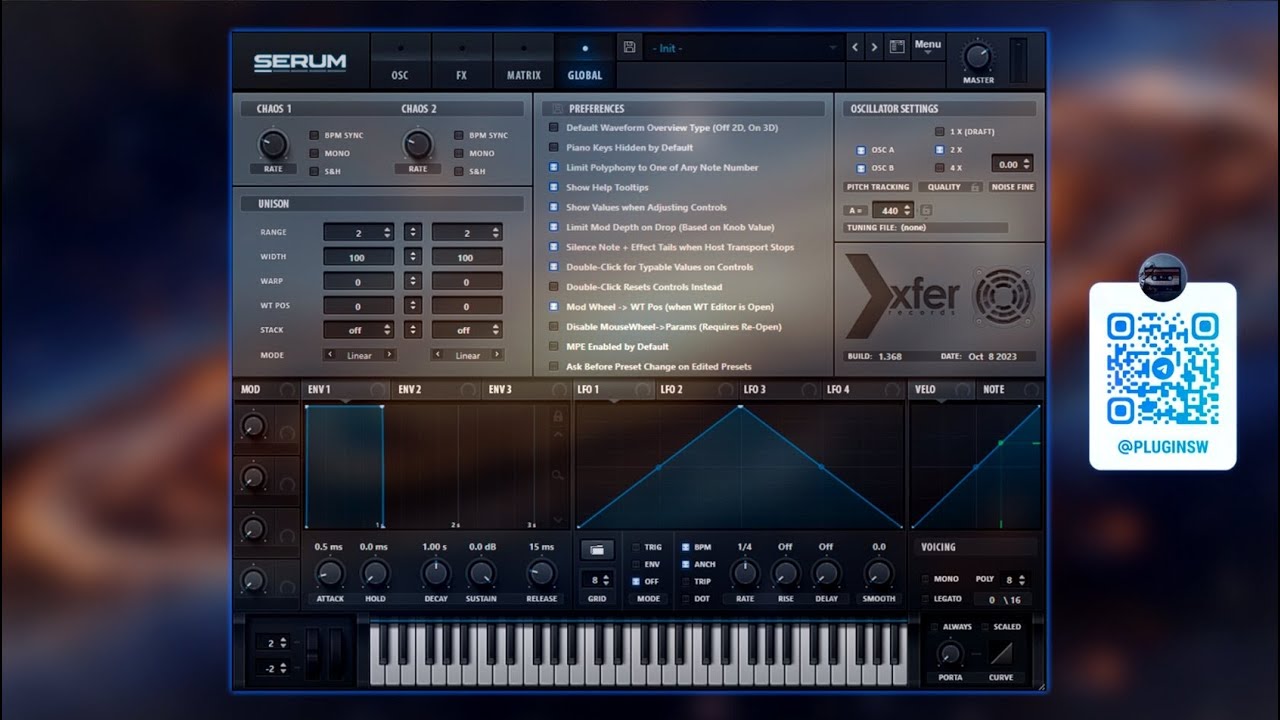Click the save preset floppy disk icon
Viewport: 1280px width, 720px height.
[629, 47]
